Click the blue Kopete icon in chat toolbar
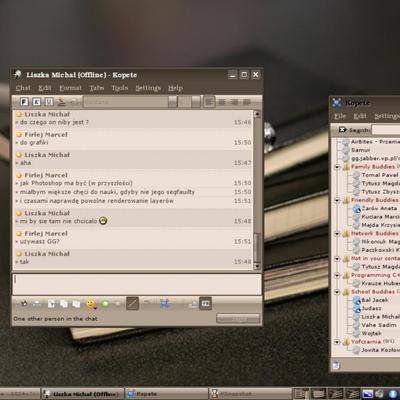This screenshot has width=400, height=400. 164,304
